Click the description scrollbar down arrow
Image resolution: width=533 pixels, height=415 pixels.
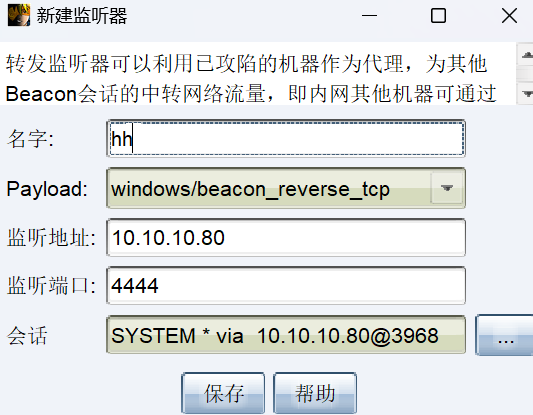click(526, 93)
